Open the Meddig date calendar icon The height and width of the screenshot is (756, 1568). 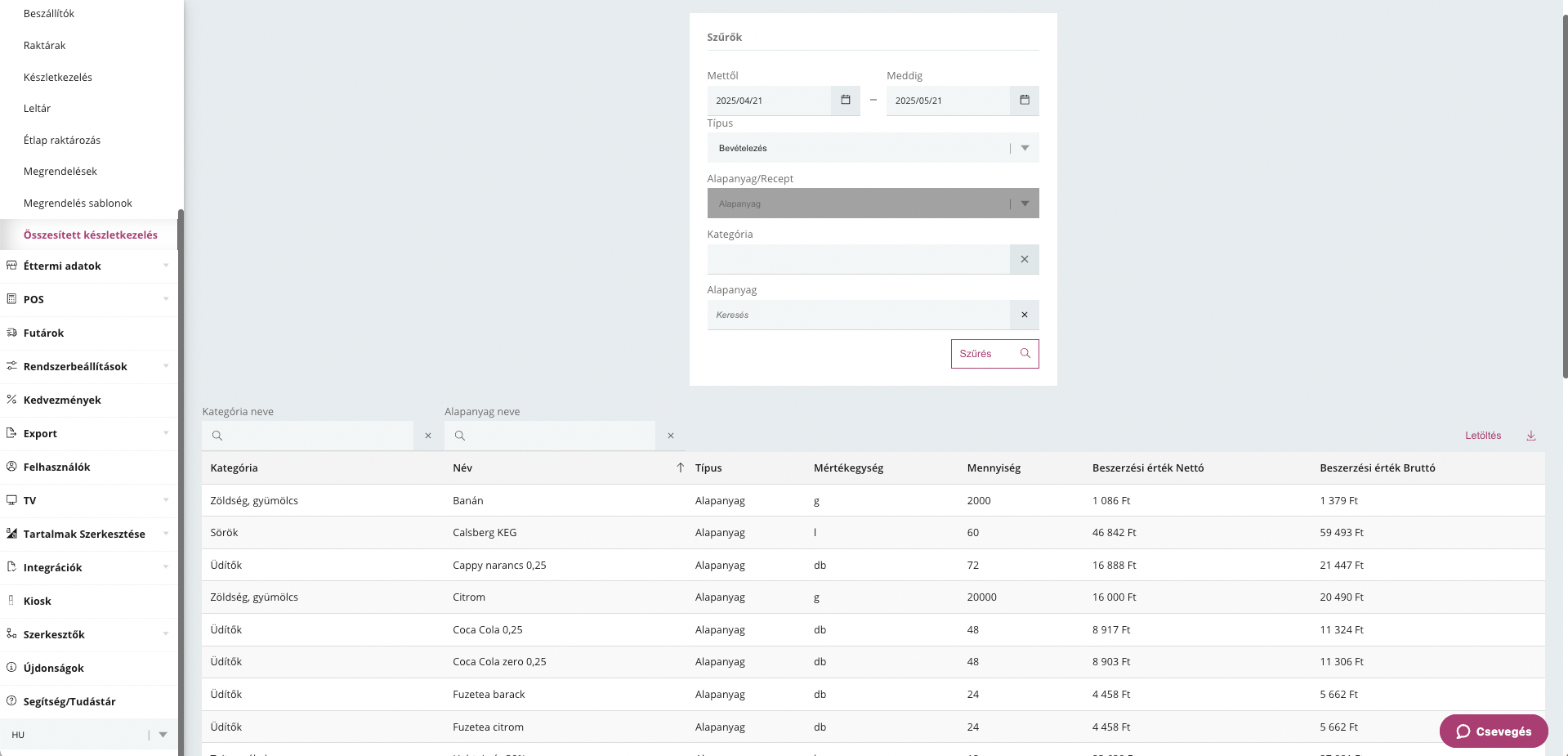click(x=1024, y=101)
